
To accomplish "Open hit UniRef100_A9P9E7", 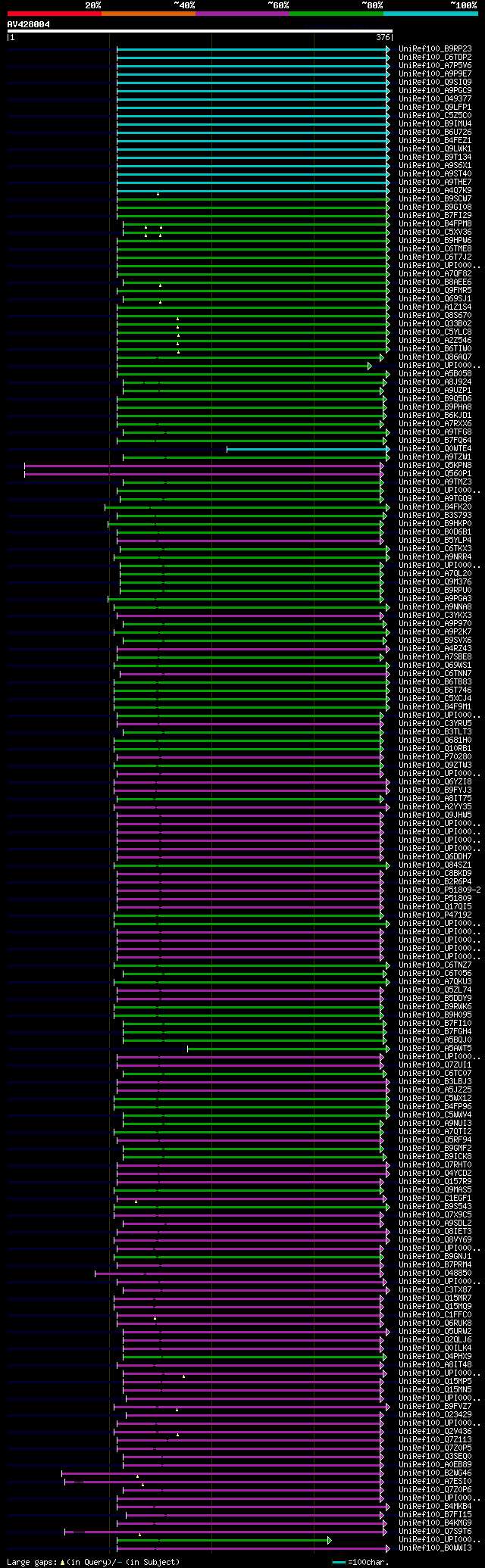I will (x=435, y=74).
